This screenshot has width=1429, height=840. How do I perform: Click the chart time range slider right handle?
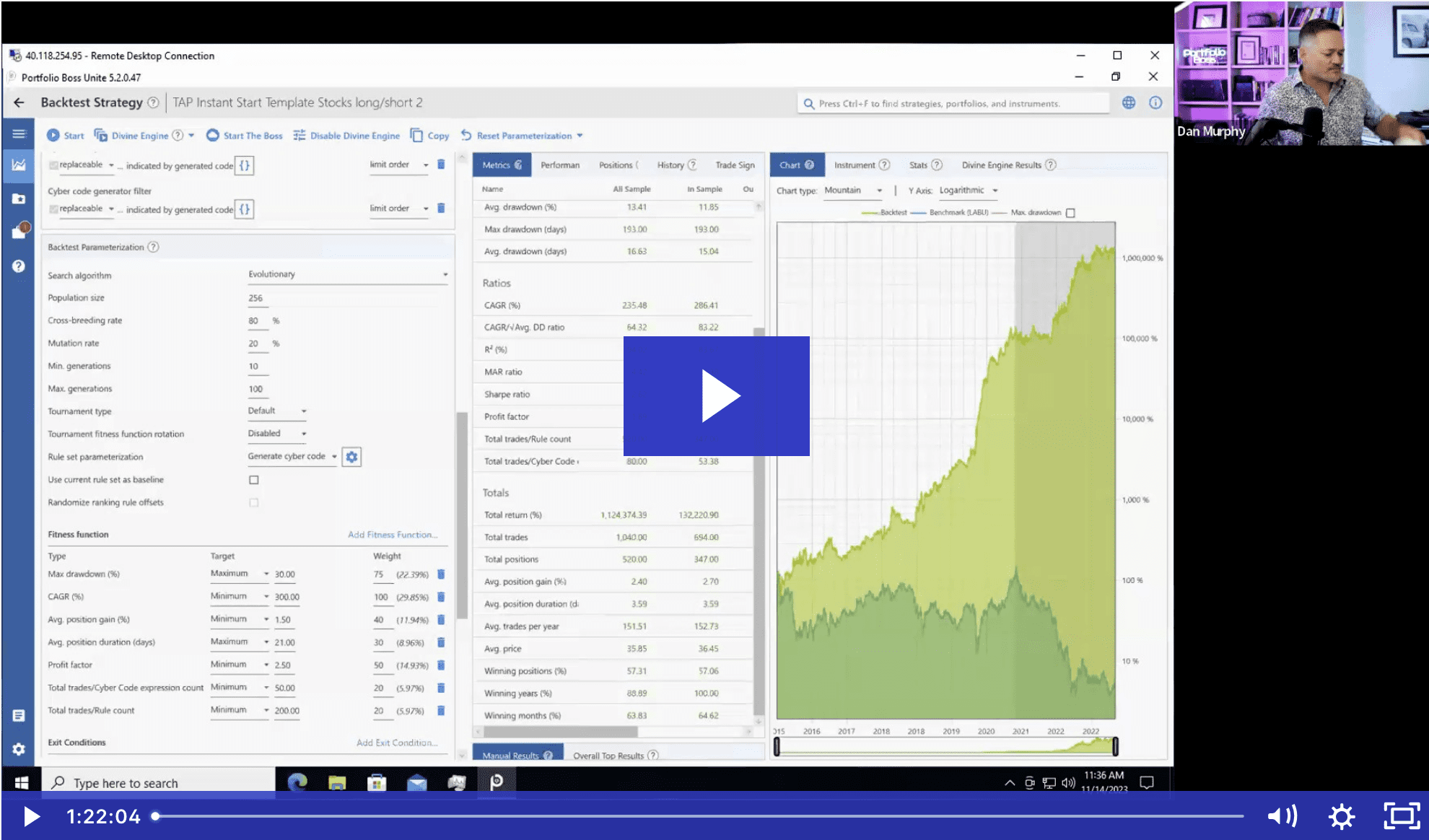pos(1115,746)
